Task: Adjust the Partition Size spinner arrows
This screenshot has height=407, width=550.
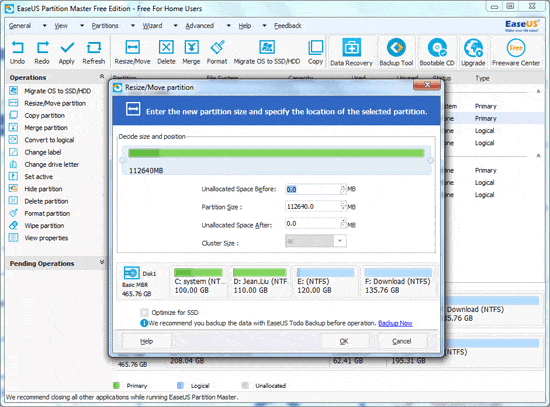Action: coord(343,206)
